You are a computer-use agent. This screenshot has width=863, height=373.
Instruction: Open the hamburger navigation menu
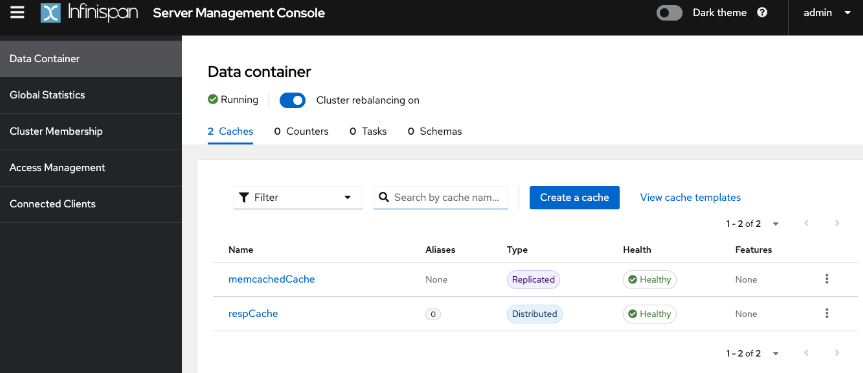[x=17, y=13]
